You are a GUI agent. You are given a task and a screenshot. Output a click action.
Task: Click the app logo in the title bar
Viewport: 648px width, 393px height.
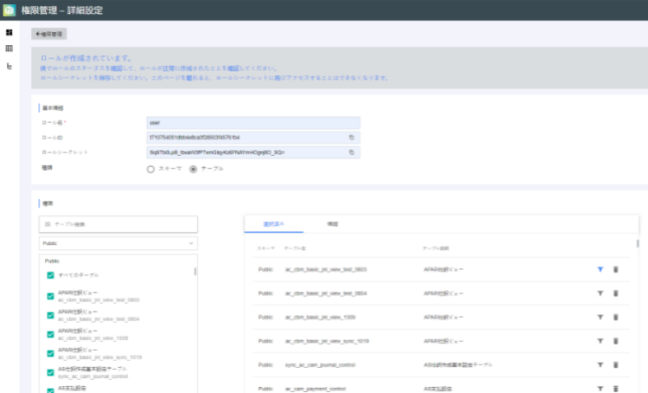click(9, 10)
